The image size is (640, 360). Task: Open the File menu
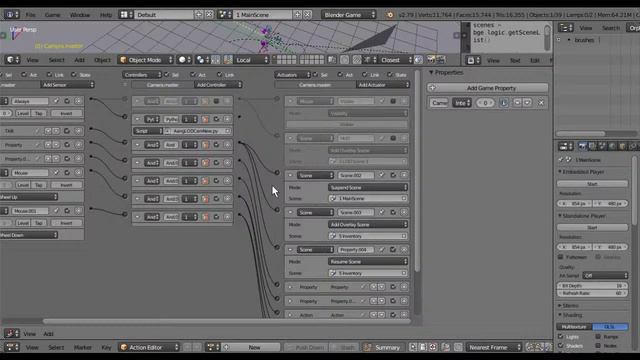click(30, 15)
